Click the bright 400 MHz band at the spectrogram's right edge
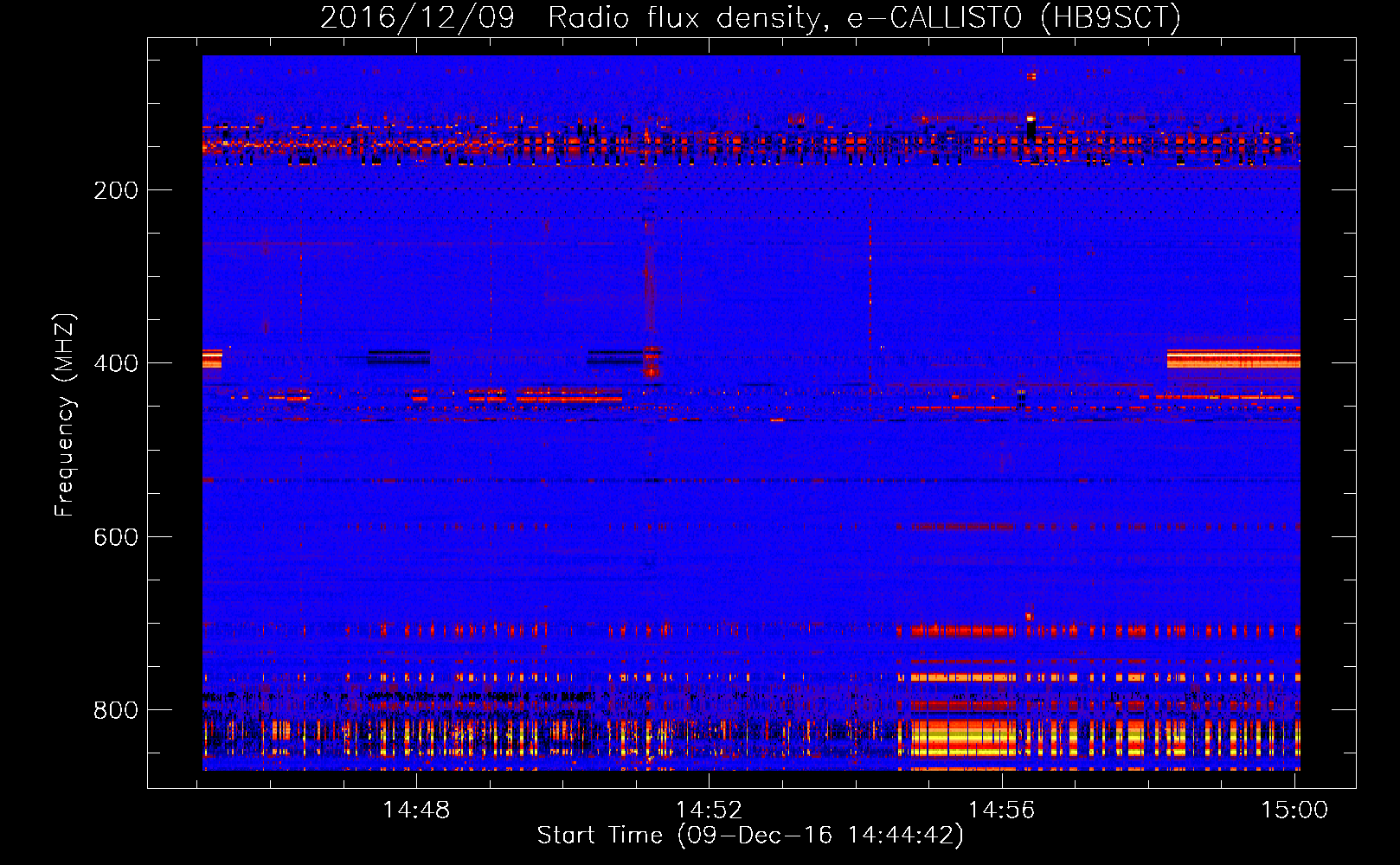1400x865 pixels. click(x=1233, y=359)
